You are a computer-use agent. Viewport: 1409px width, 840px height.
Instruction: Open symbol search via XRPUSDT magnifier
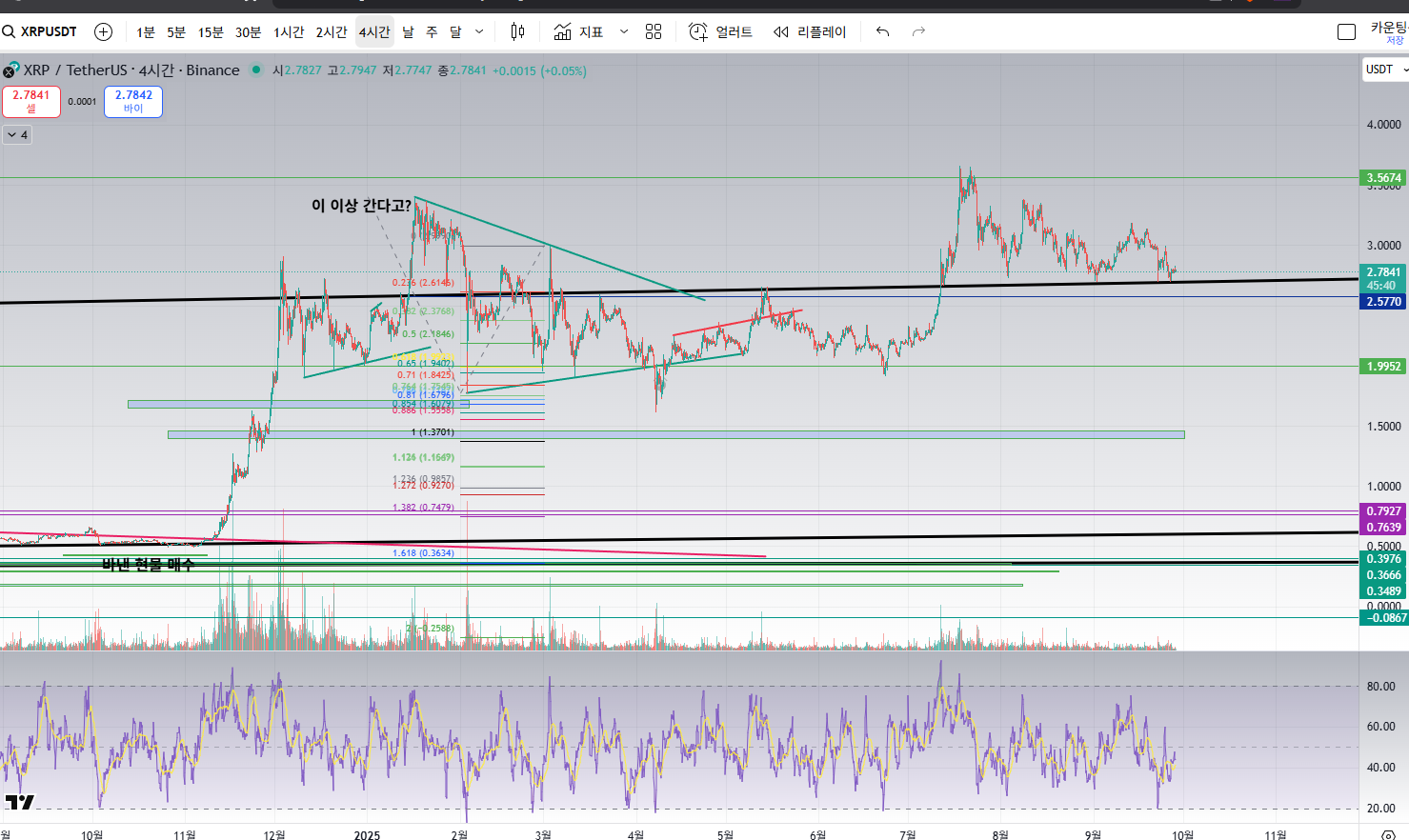[9, 31]
